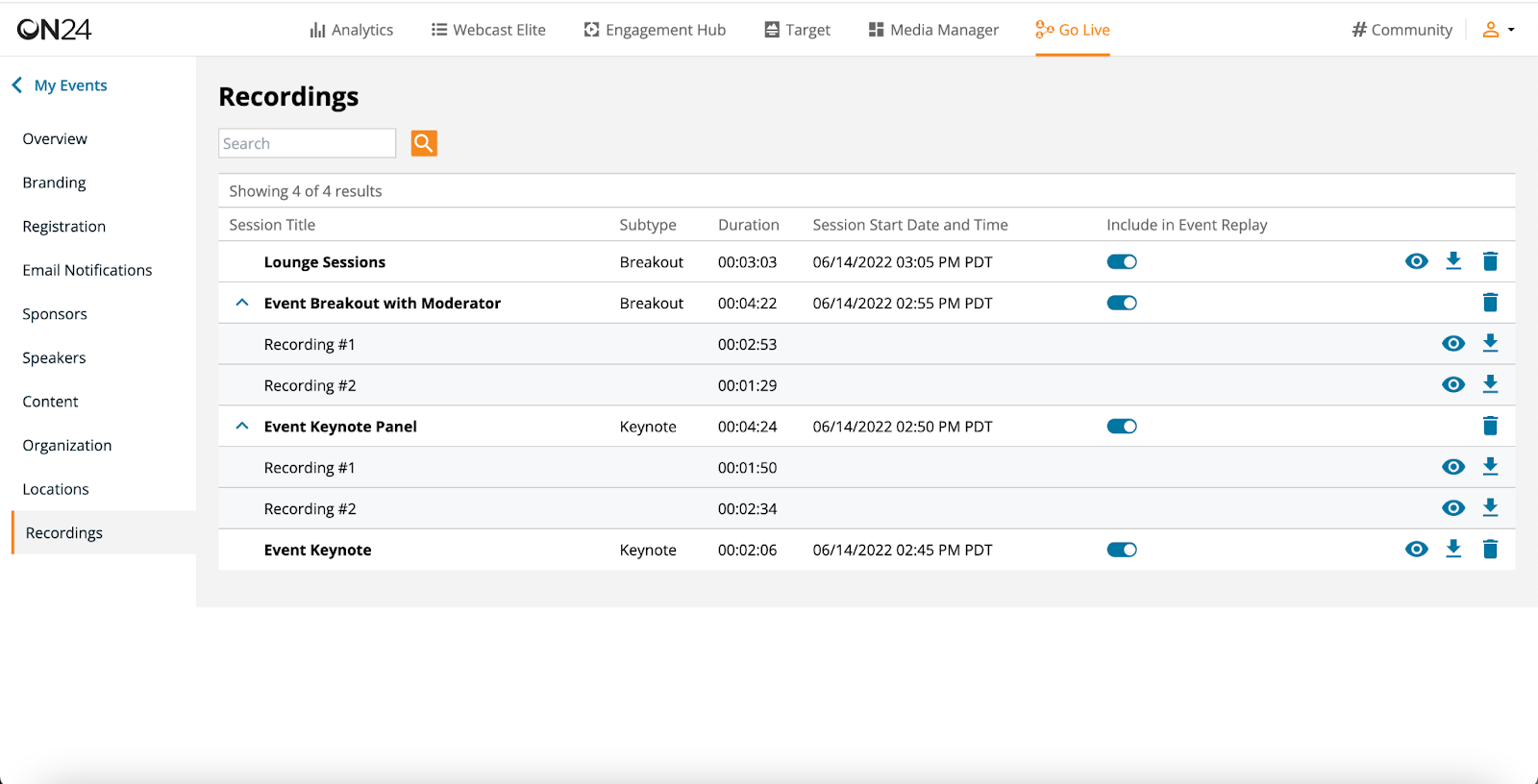Open Webcast Elite
Viewport: 1538px width, 784px height.
tap(488, 30)
